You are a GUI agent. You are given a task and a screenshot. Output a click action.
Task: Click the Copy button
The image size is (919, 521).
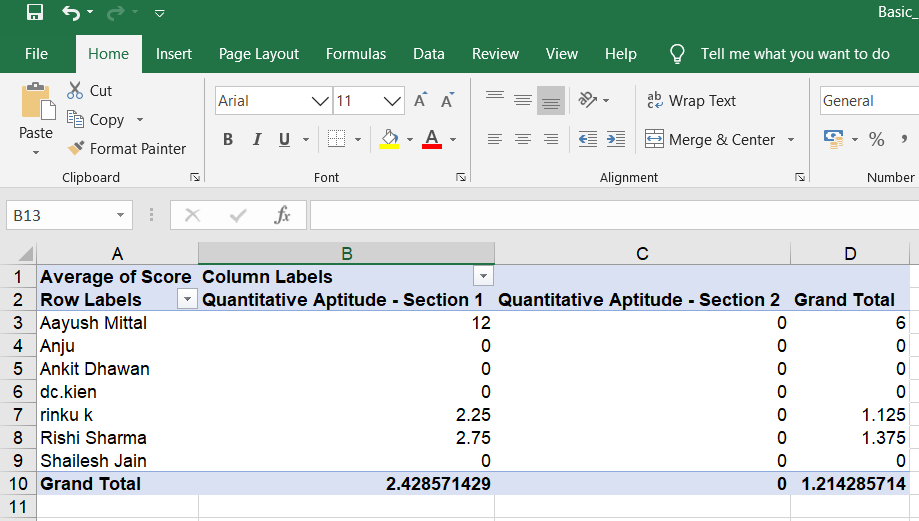click(96, 120)
